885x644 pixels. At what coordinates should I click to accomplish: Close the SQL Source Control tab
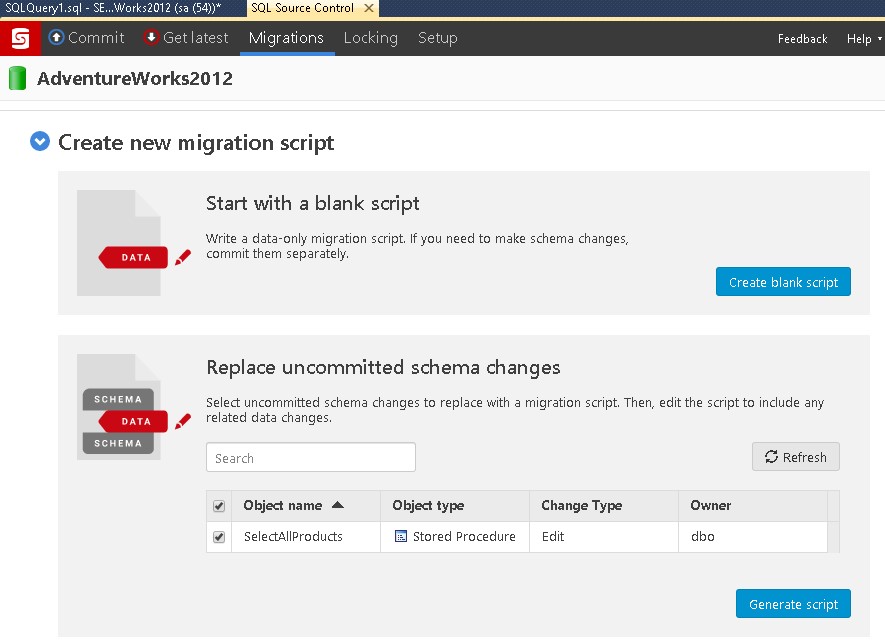(368, 8)
